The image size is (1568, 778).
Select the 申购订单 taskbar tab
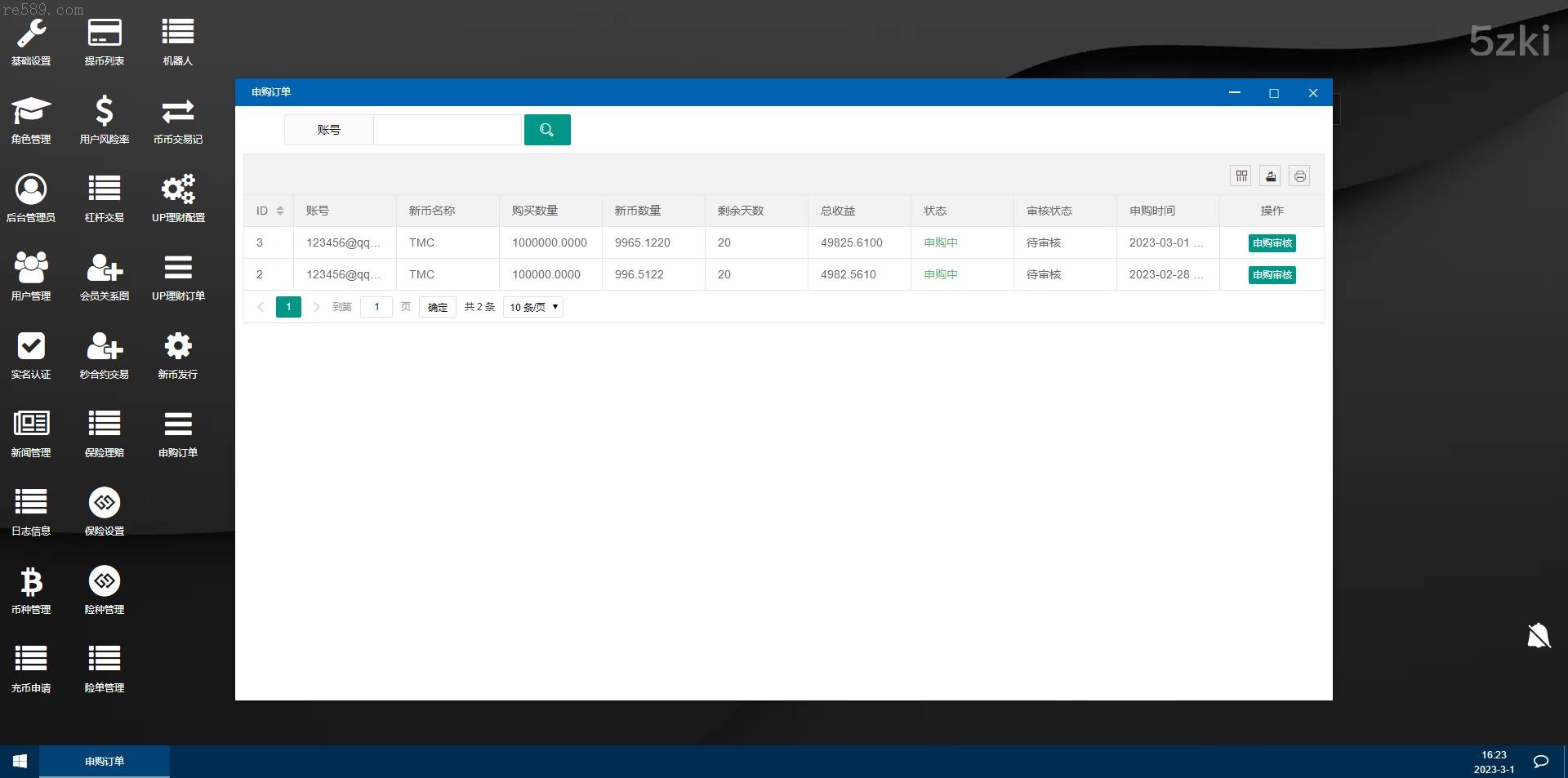(x=105, y=762)
